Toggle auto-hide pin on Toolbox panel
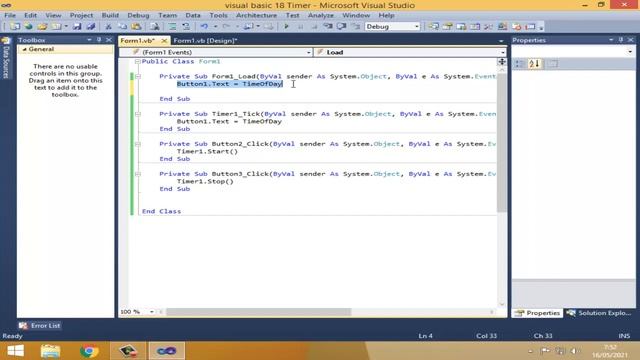Screen dimensions: 640x360 99,40
